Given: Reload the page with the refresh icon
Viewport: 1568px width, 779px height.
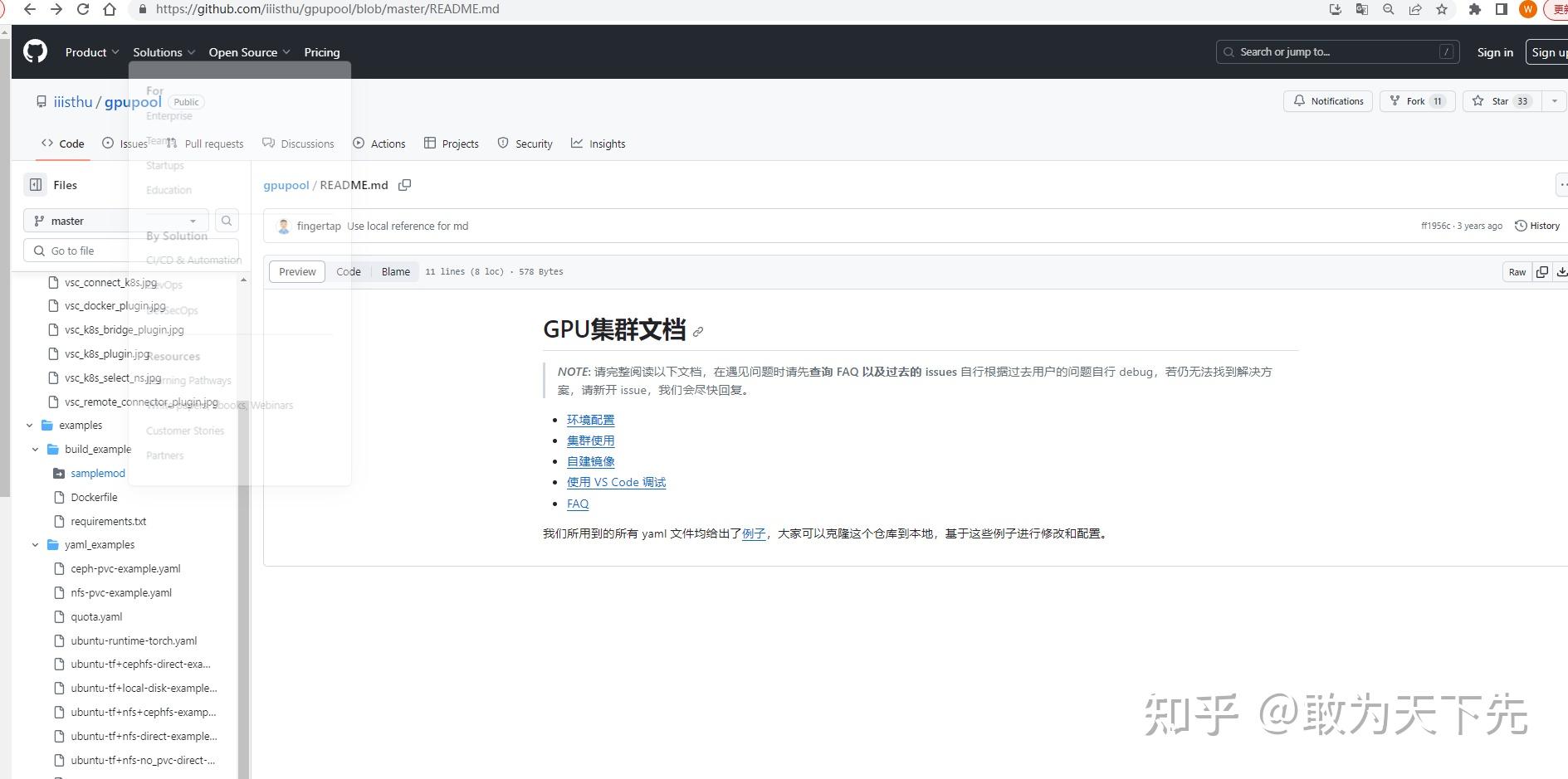Looking at the screenshot, I should pos(82,9).
